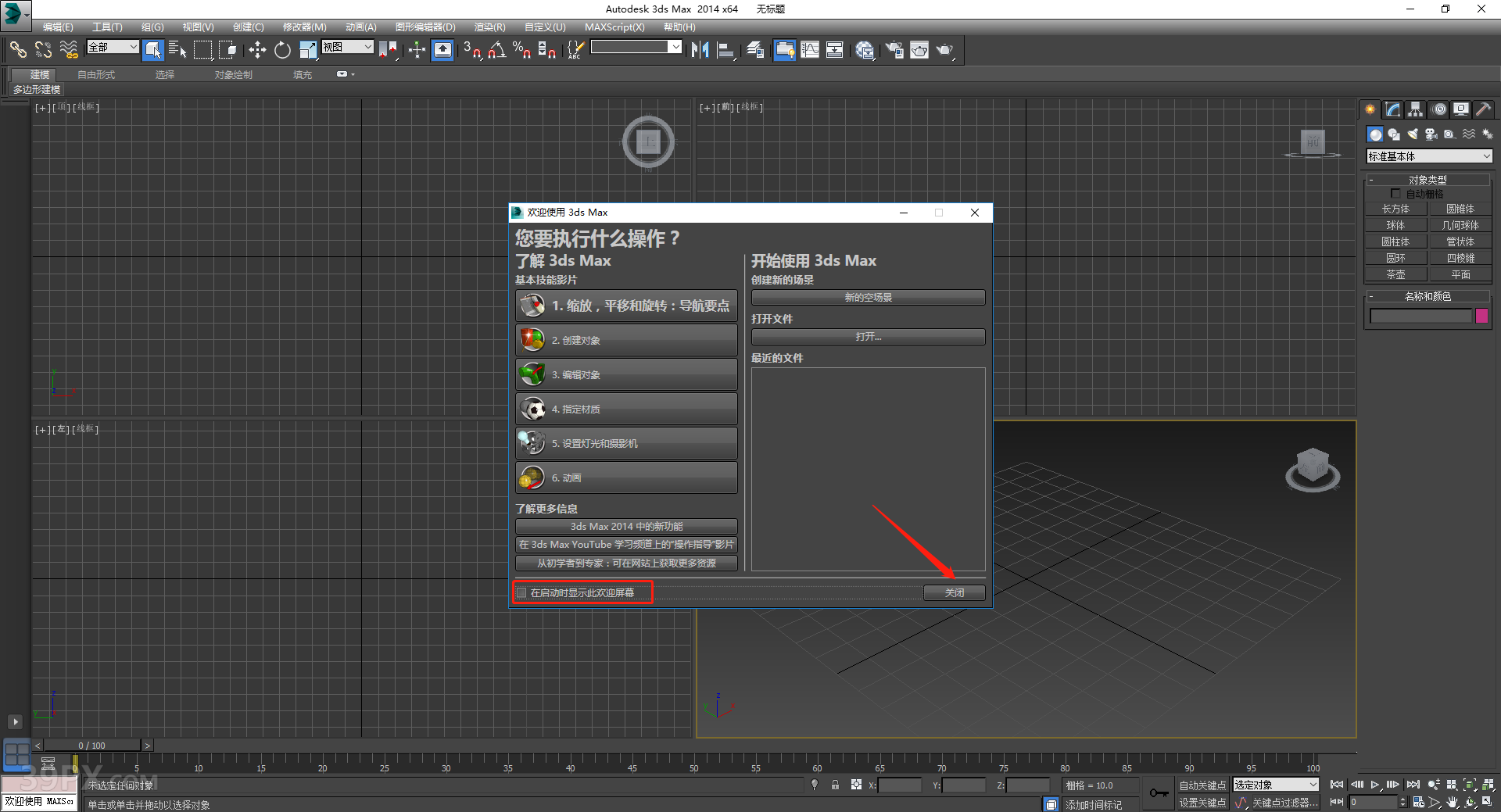The height and width of the screenshot is (812, 1501).
Task: Click the 打开... file button
Action: coord(868,336)
